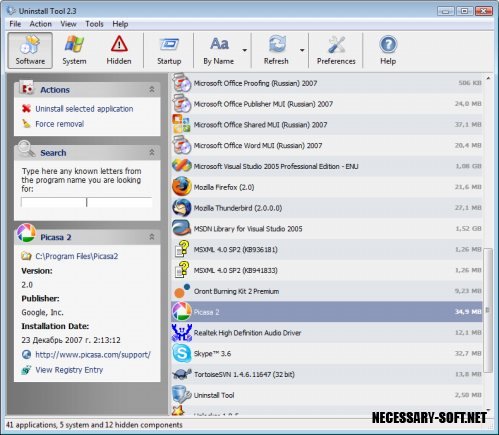Click the globe icon beside the support URL
This screenshot has height=435, width=499.
click(26, 354)
